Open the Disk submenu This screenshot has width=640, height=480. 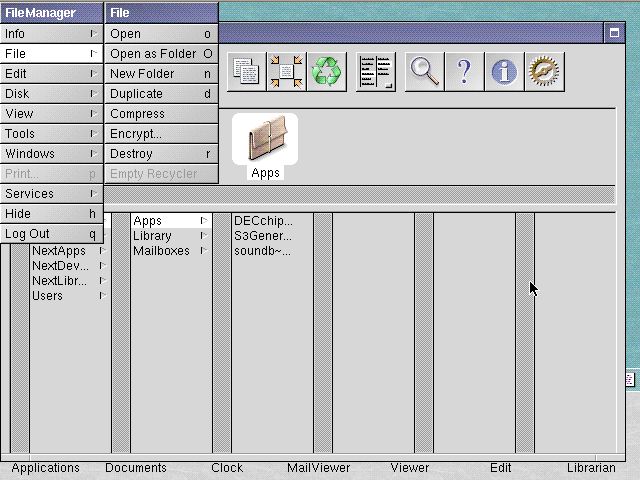[51, 94]
